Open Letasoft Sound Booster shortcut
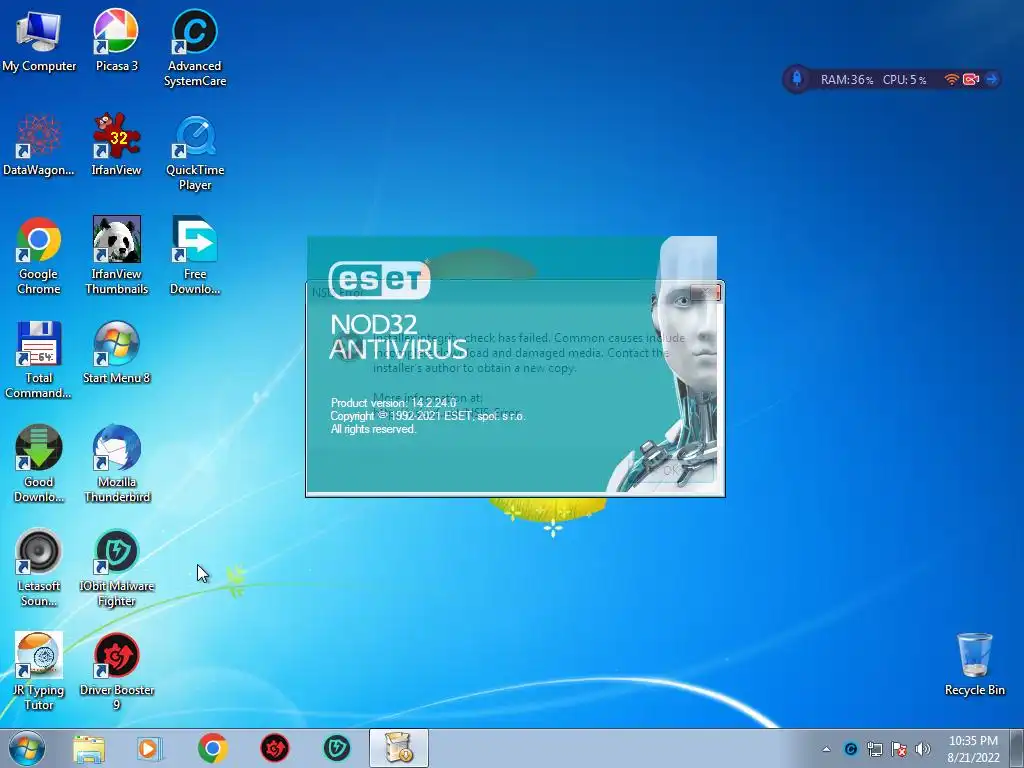 (x=39, y=568)
